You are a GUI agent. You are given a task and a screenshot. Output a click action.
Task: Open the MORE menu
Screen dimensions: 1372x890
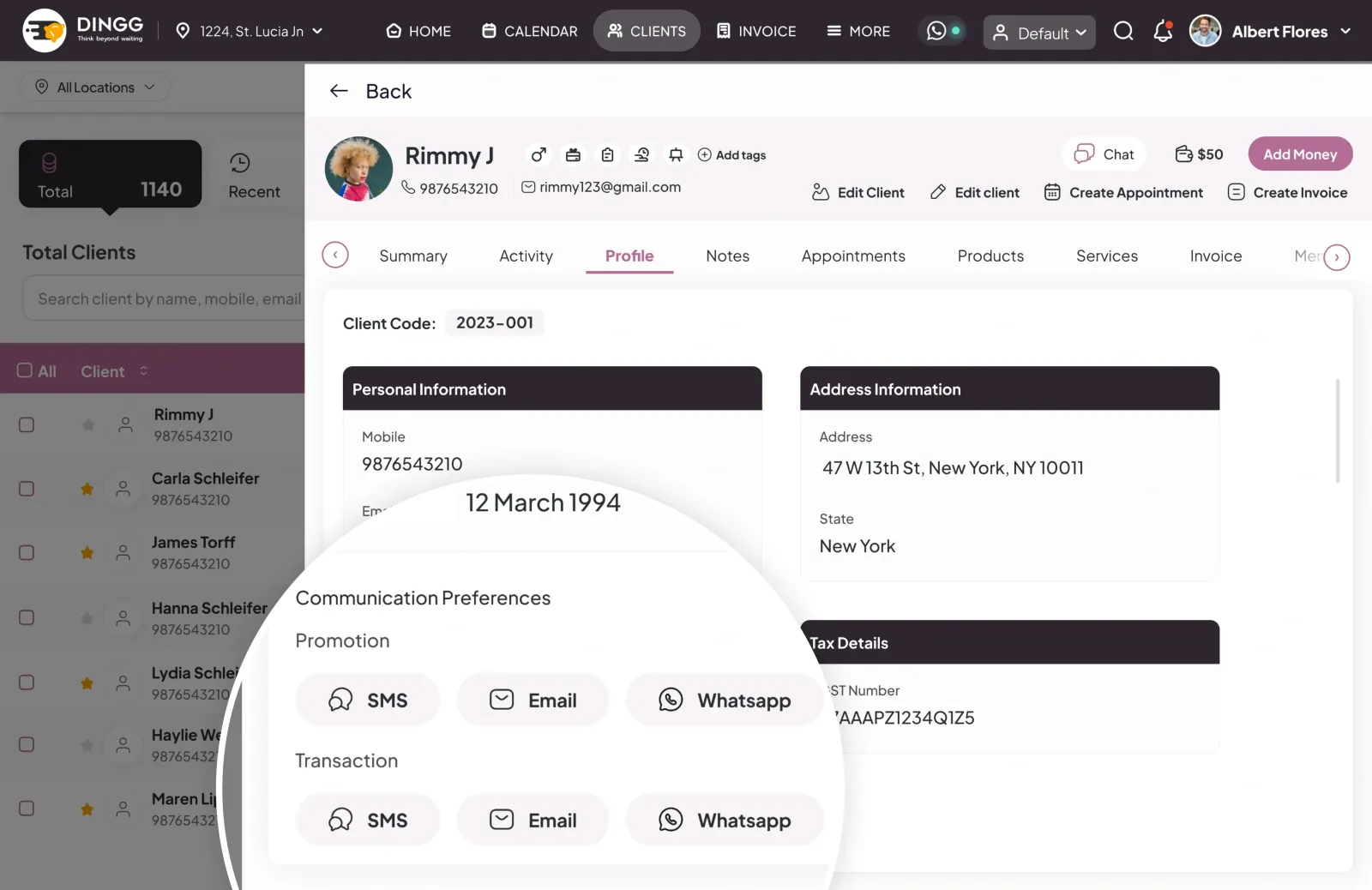[x=858, y=31]
